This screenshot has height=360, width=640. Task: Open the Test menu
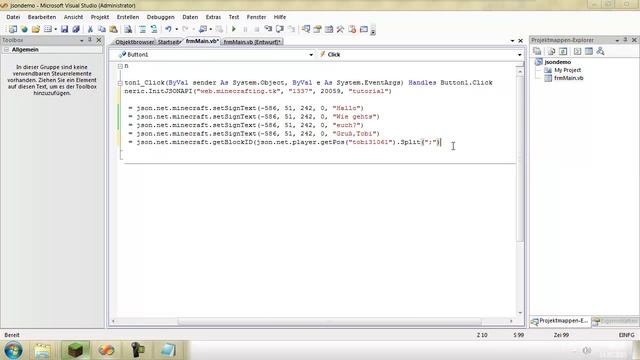(x=234, y=17)
